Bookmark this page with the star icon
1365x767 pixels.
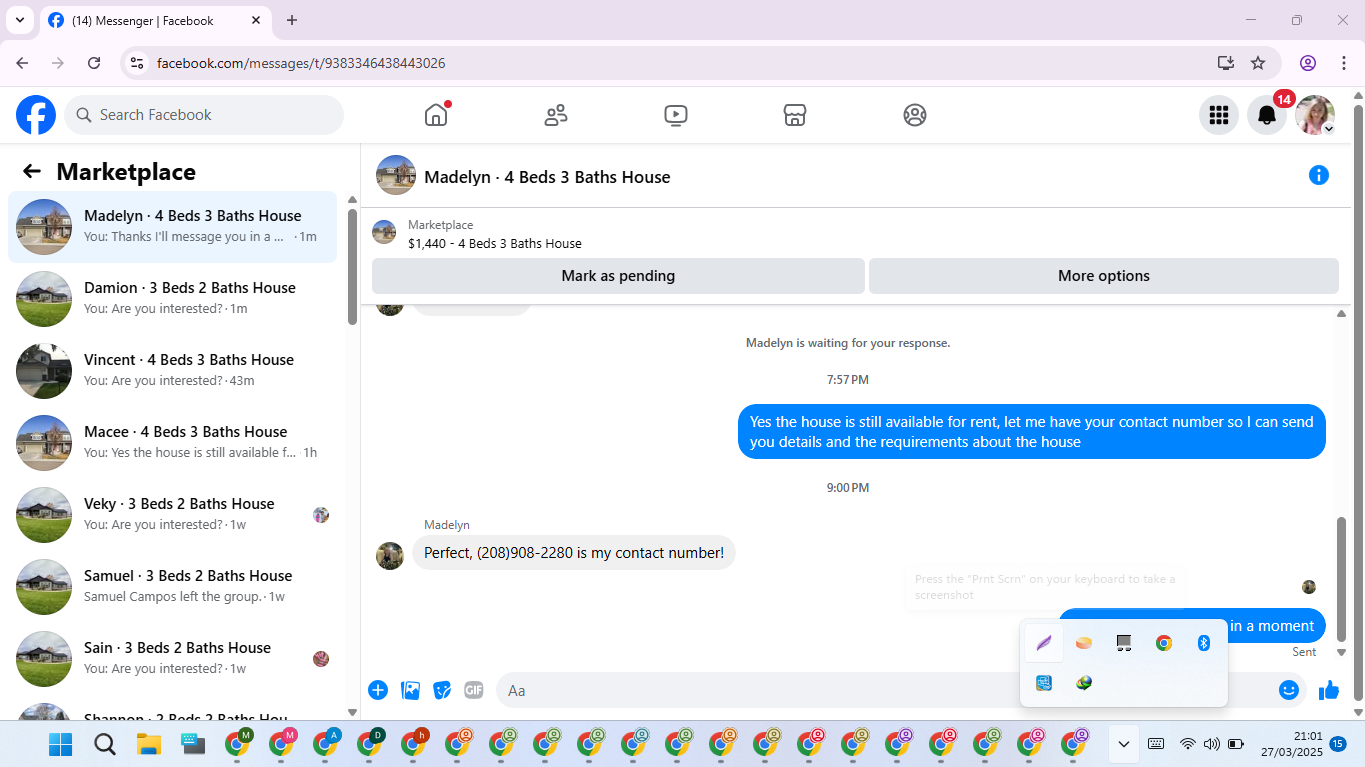[x=1258, y=63]
